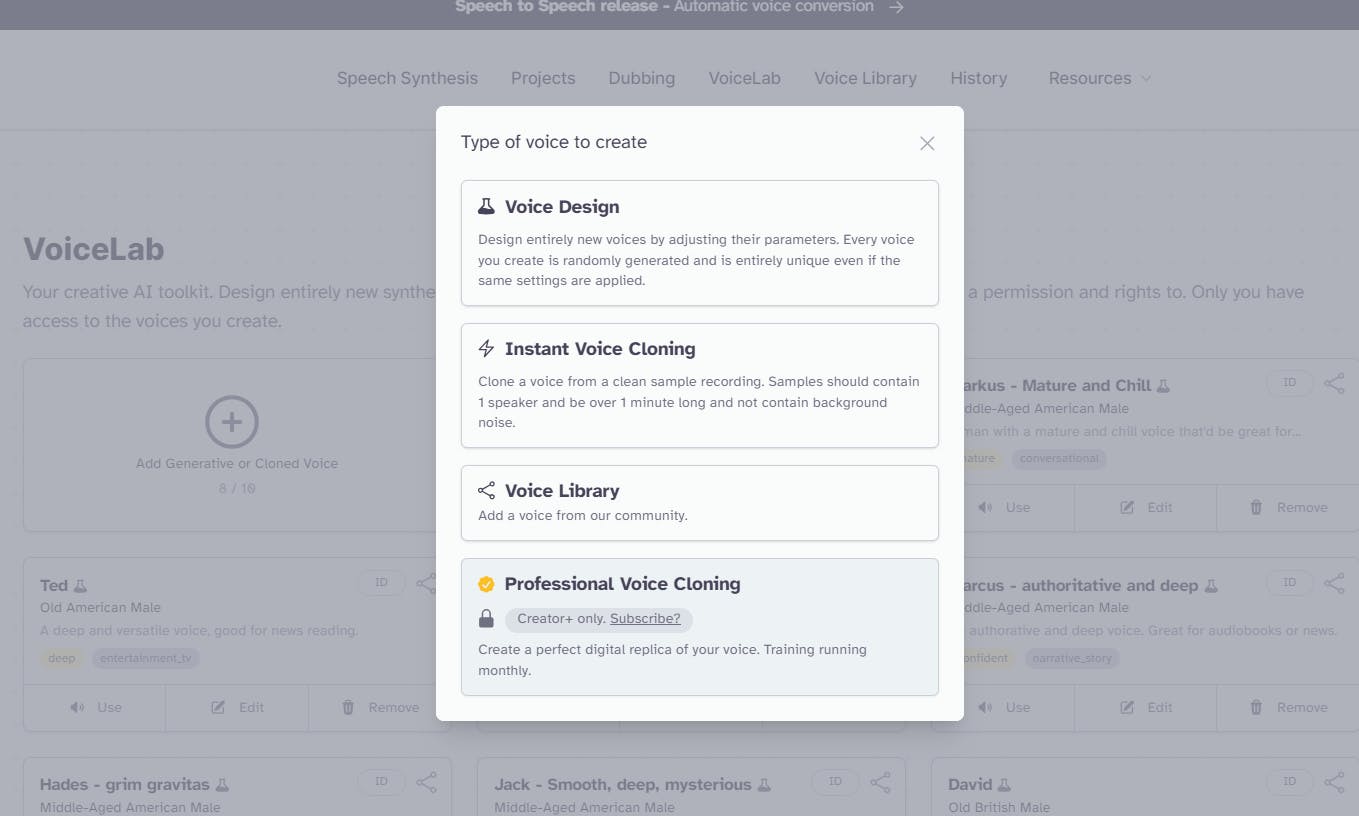Click the "Jack - Smooth, deep, mysterious" name
Viewport: 1359px width, 816px height.
[x=623, y=785]
